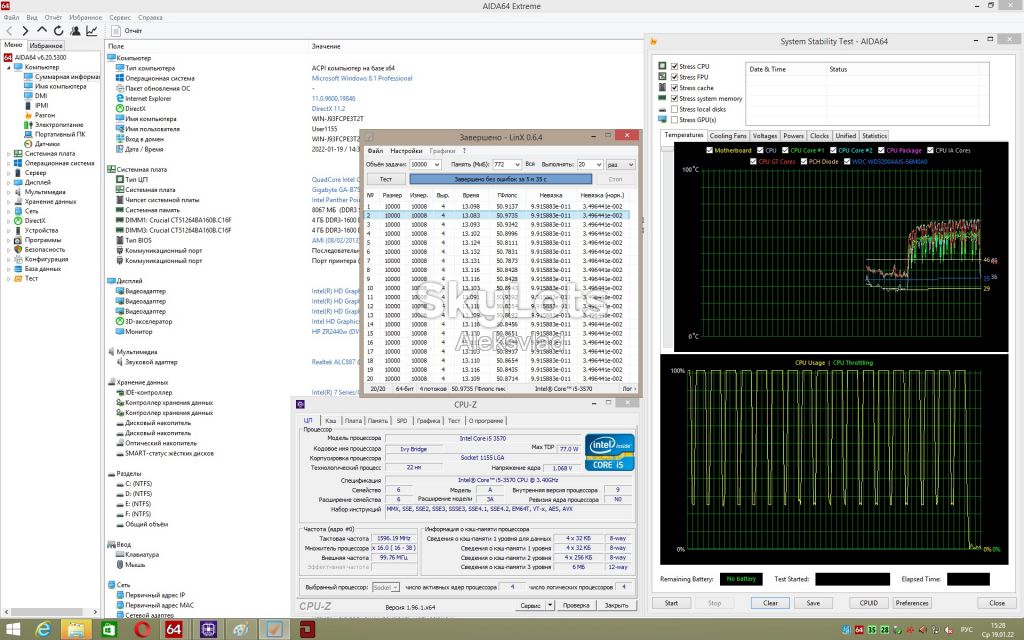Collapse the Компьютер tree node

pyautogui.click(x=8, y=67)
